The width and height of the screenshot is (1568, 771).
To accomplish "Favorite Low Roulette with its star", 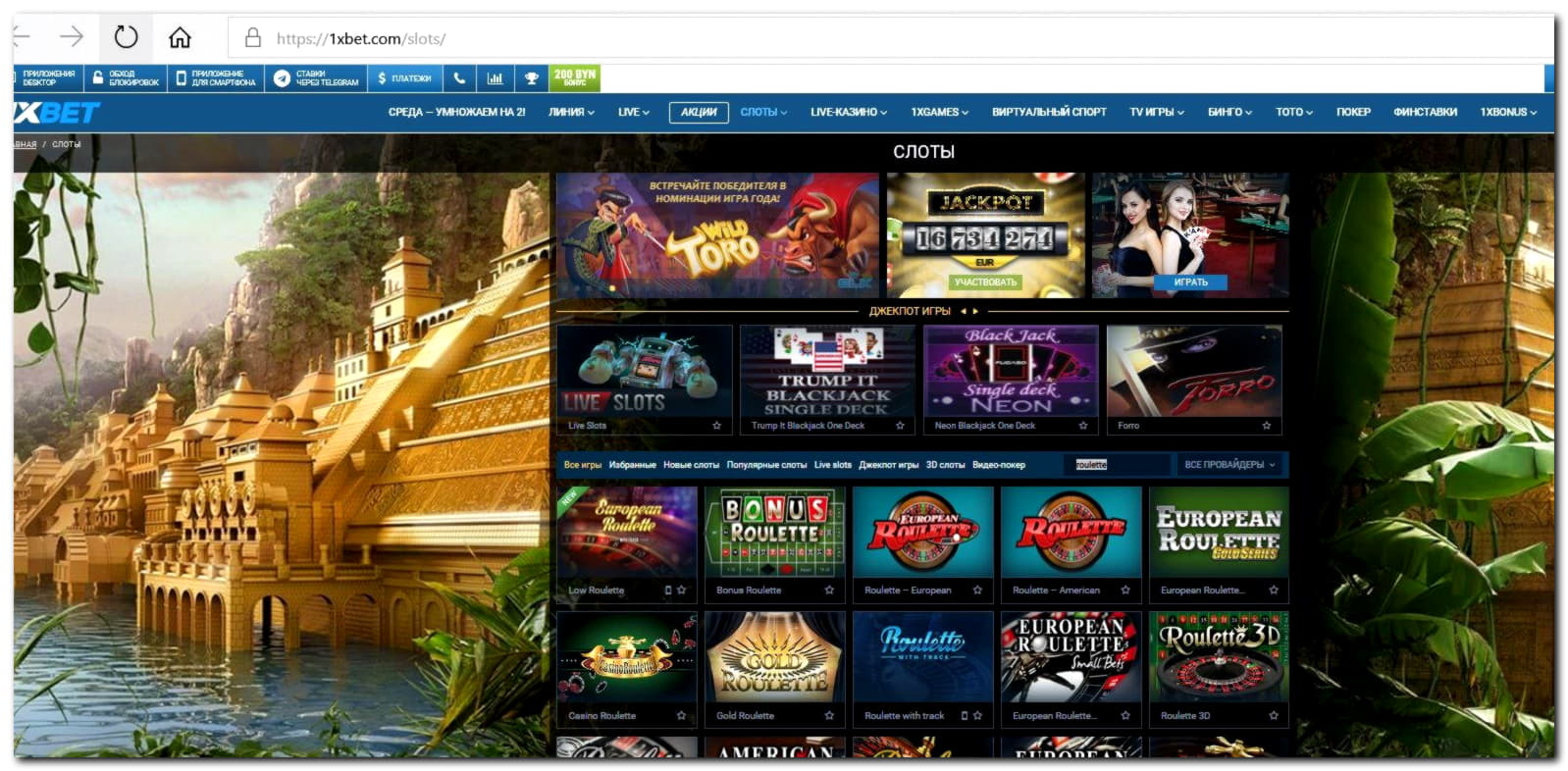I will 682,591.
